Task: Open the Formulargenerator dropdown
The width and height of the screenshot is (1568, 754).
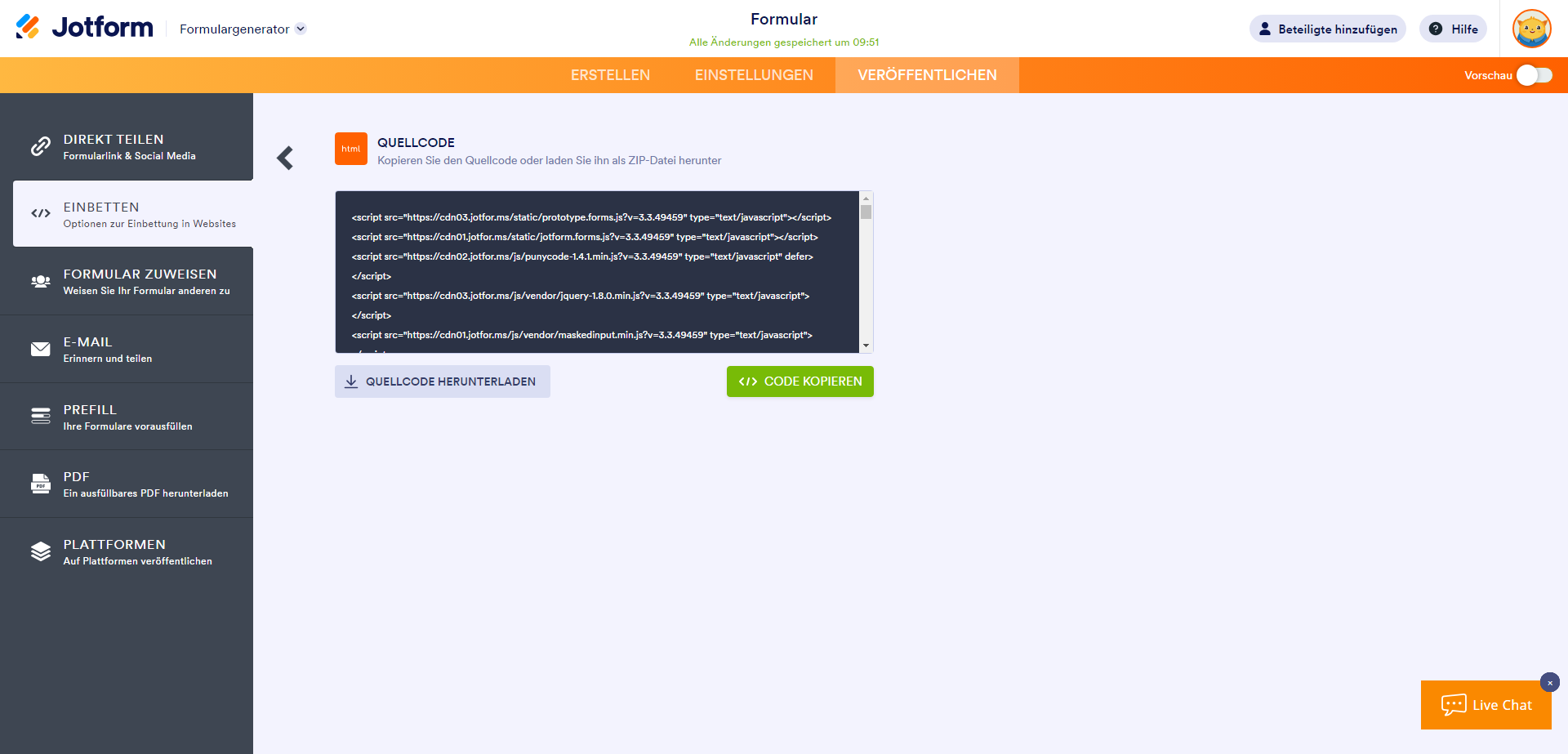Action: (243, 29)
